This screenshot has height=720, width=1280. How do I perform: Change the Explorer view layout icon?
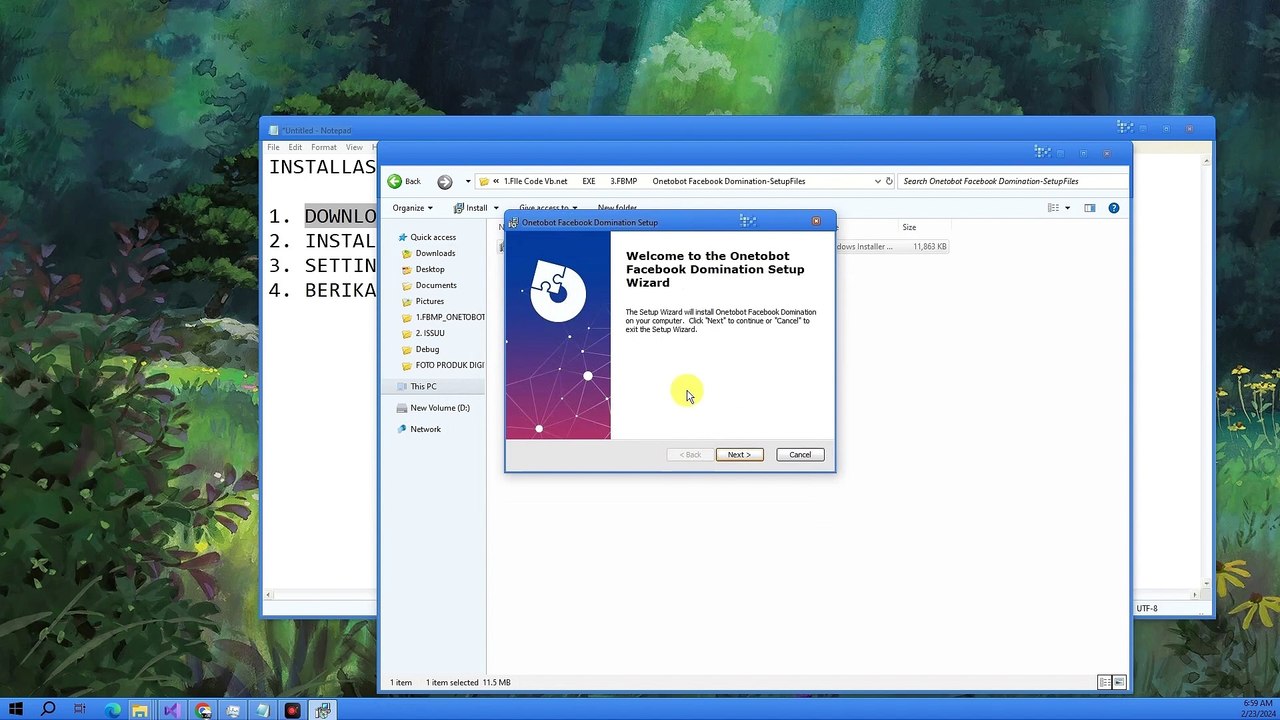(1053, 208)
